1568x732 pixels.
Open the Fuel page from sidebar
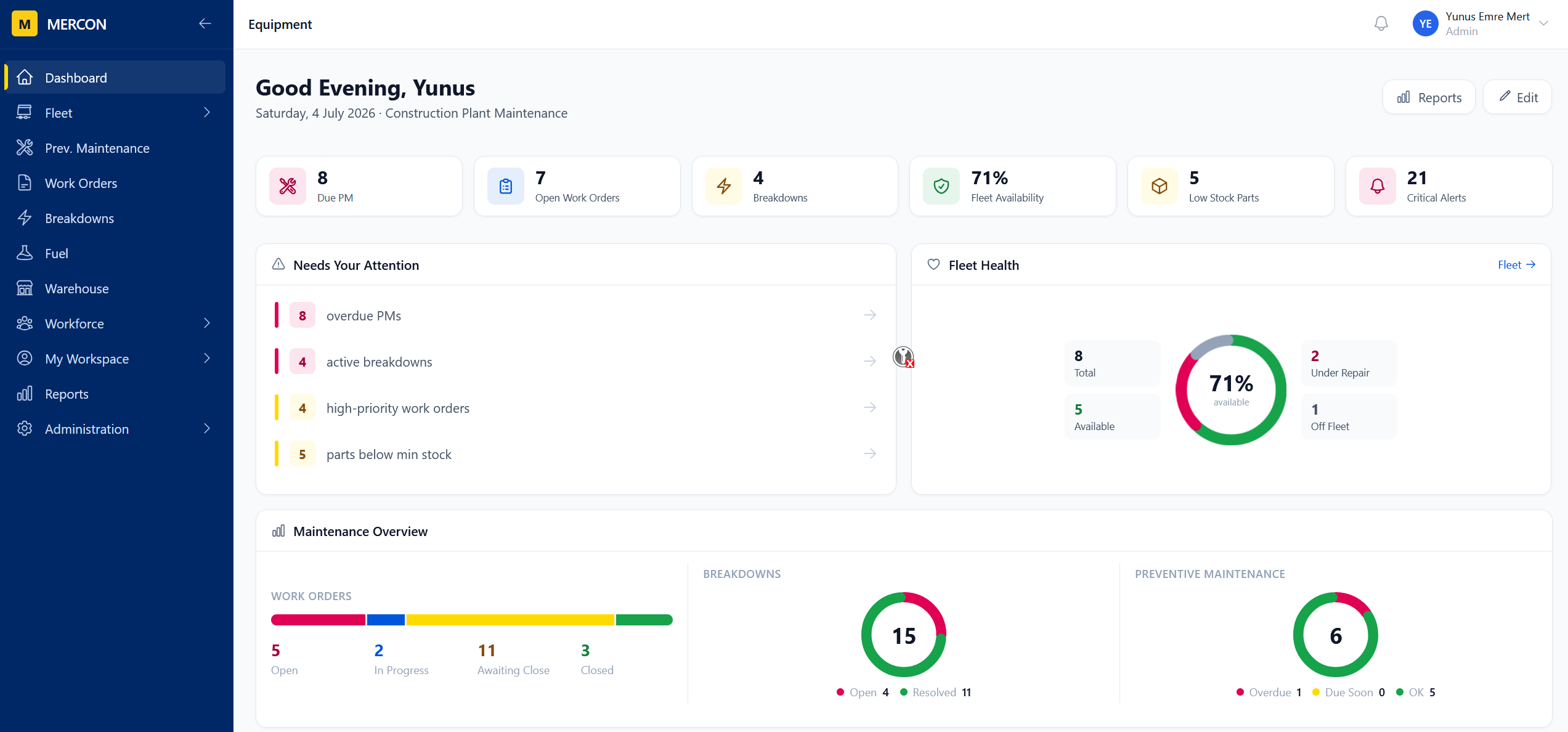point(115,253)
